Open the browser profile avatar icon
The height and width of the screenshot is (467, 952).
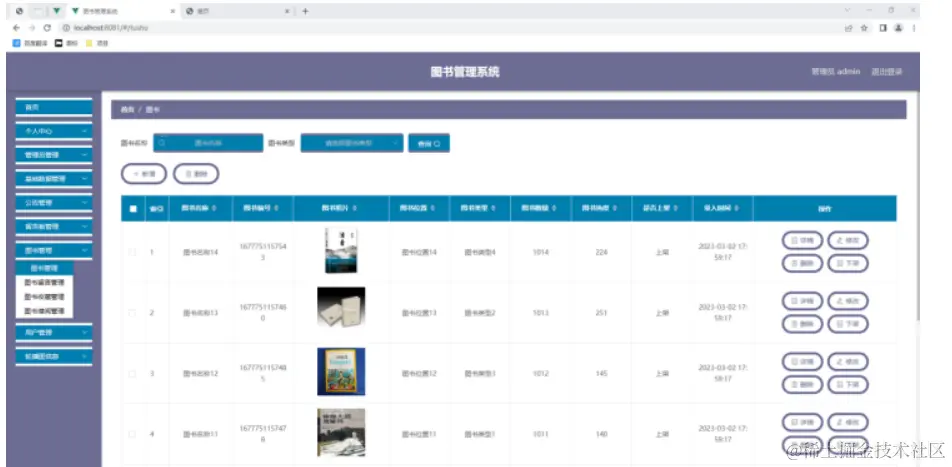(x=899, y=28)
